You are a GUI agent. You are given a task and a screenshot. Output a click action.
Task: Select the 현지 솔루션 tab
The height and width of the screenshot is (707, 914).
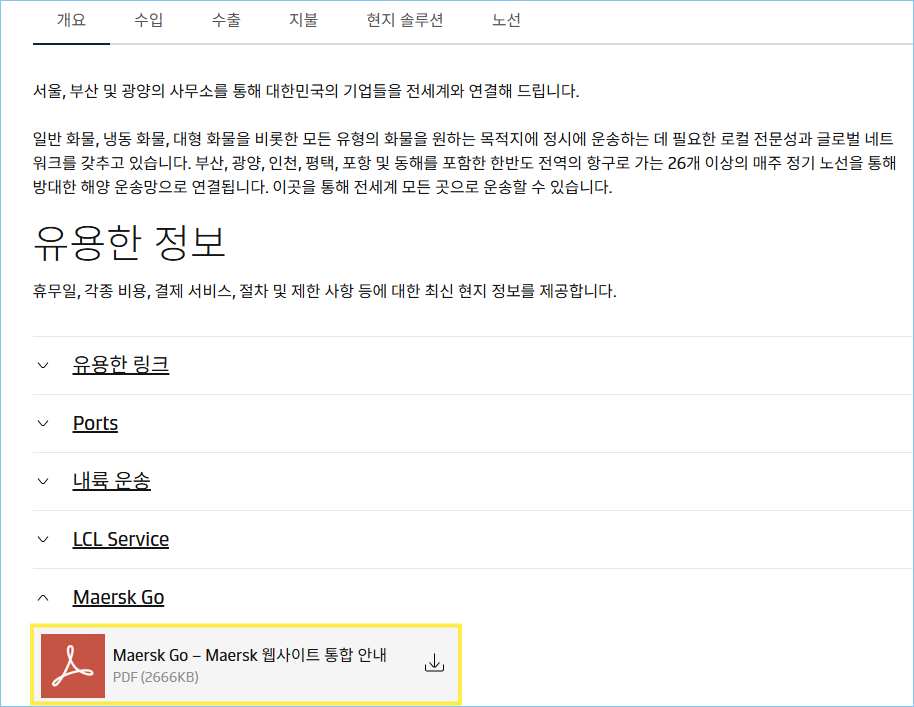click(404, 20)
